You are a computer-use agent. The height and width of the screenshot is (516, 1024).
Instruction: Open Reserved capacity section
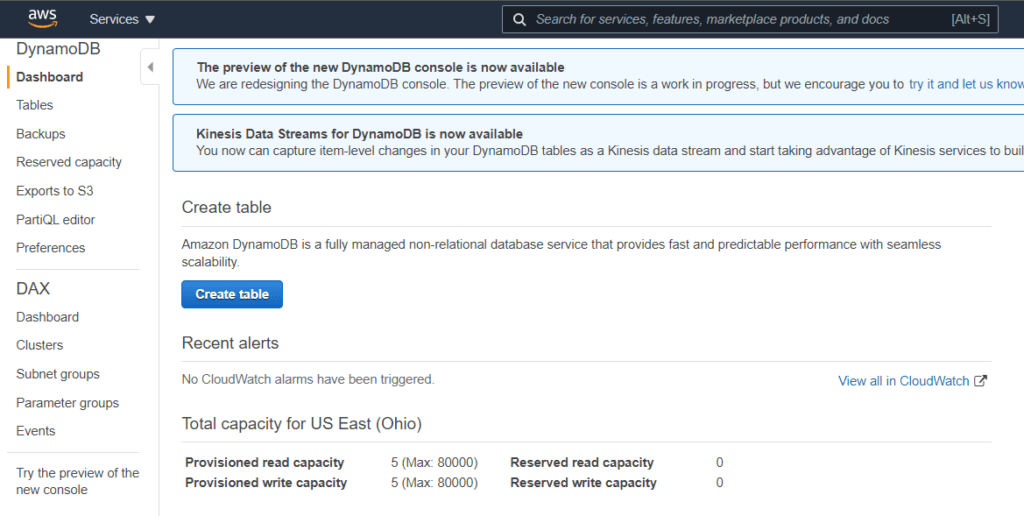69,162
